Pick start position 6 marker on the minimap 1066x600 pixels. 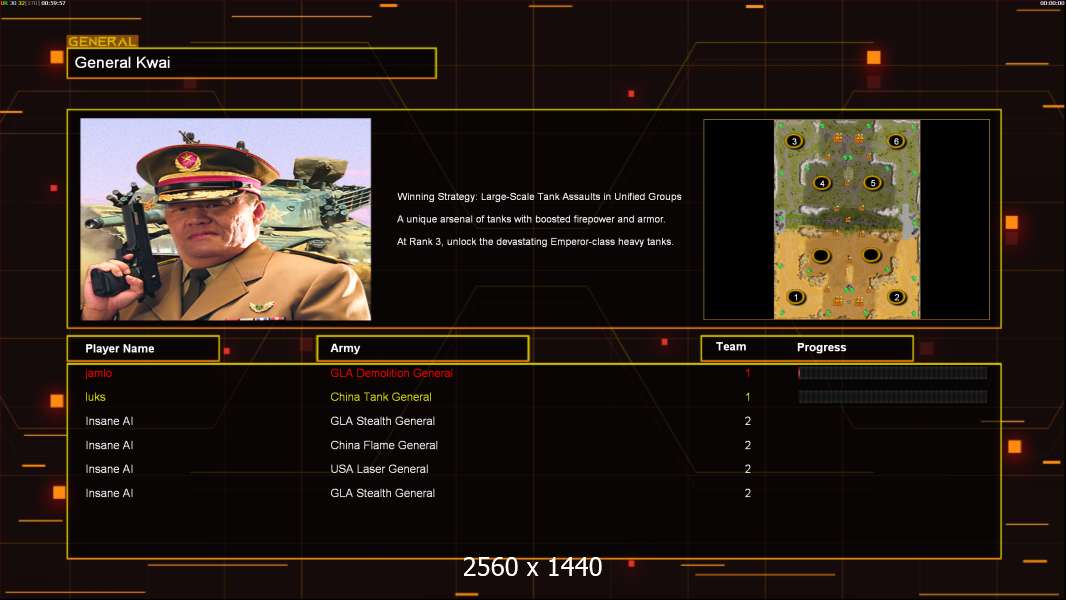[x=896, y=141]
